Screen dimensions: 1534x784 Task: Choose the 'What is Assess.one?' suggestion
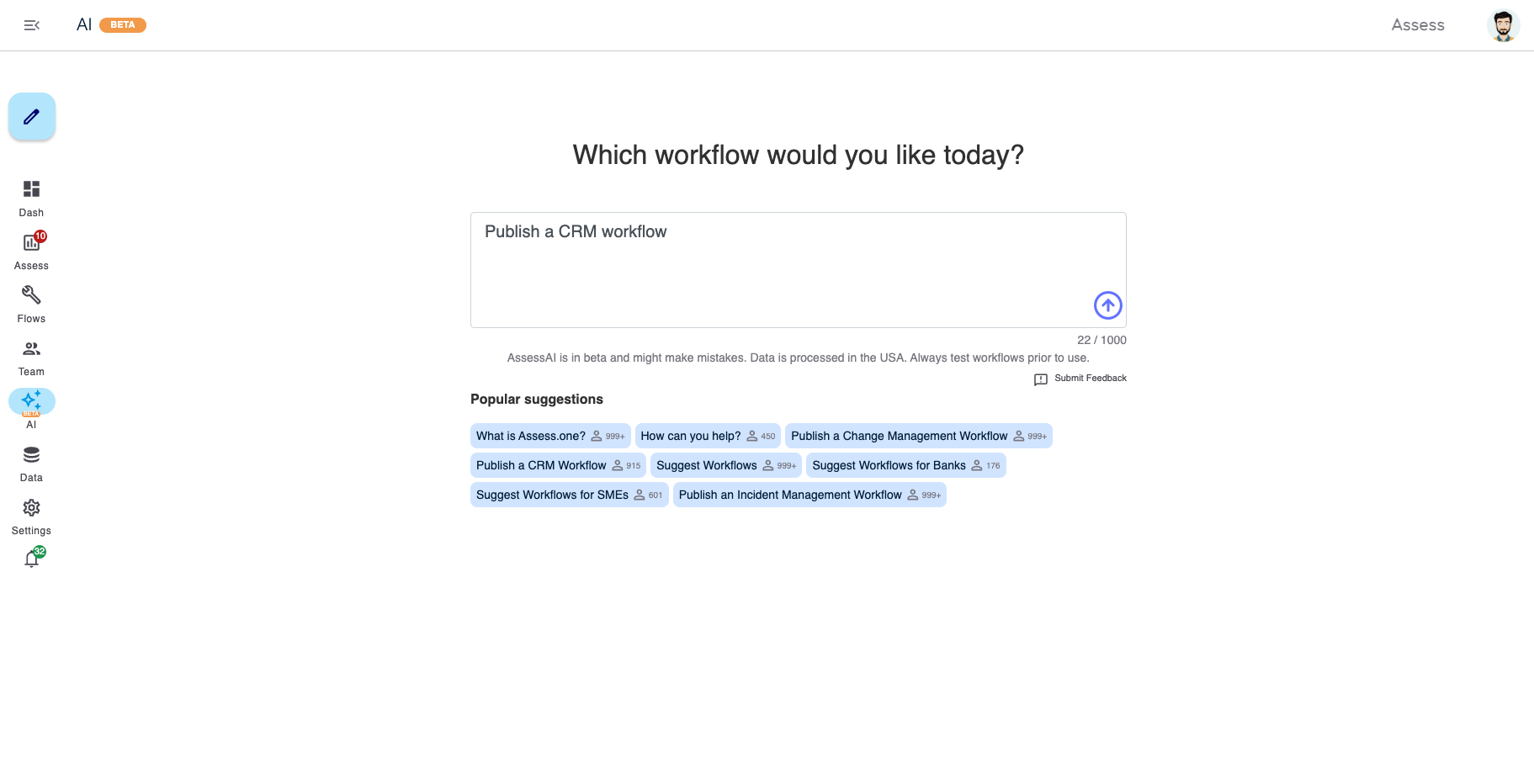tap(550, 436)
